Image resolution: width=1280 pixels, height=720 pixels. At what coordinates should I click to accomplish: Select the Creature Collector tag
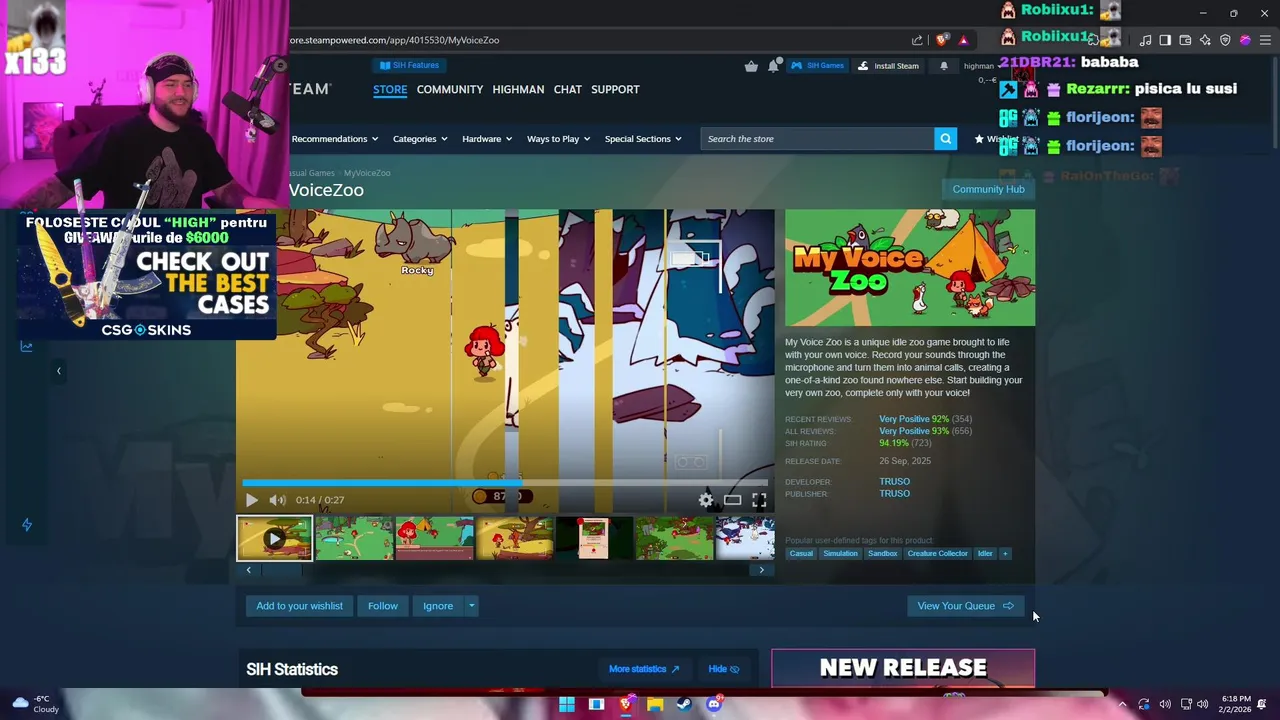[x=937, y=553]
